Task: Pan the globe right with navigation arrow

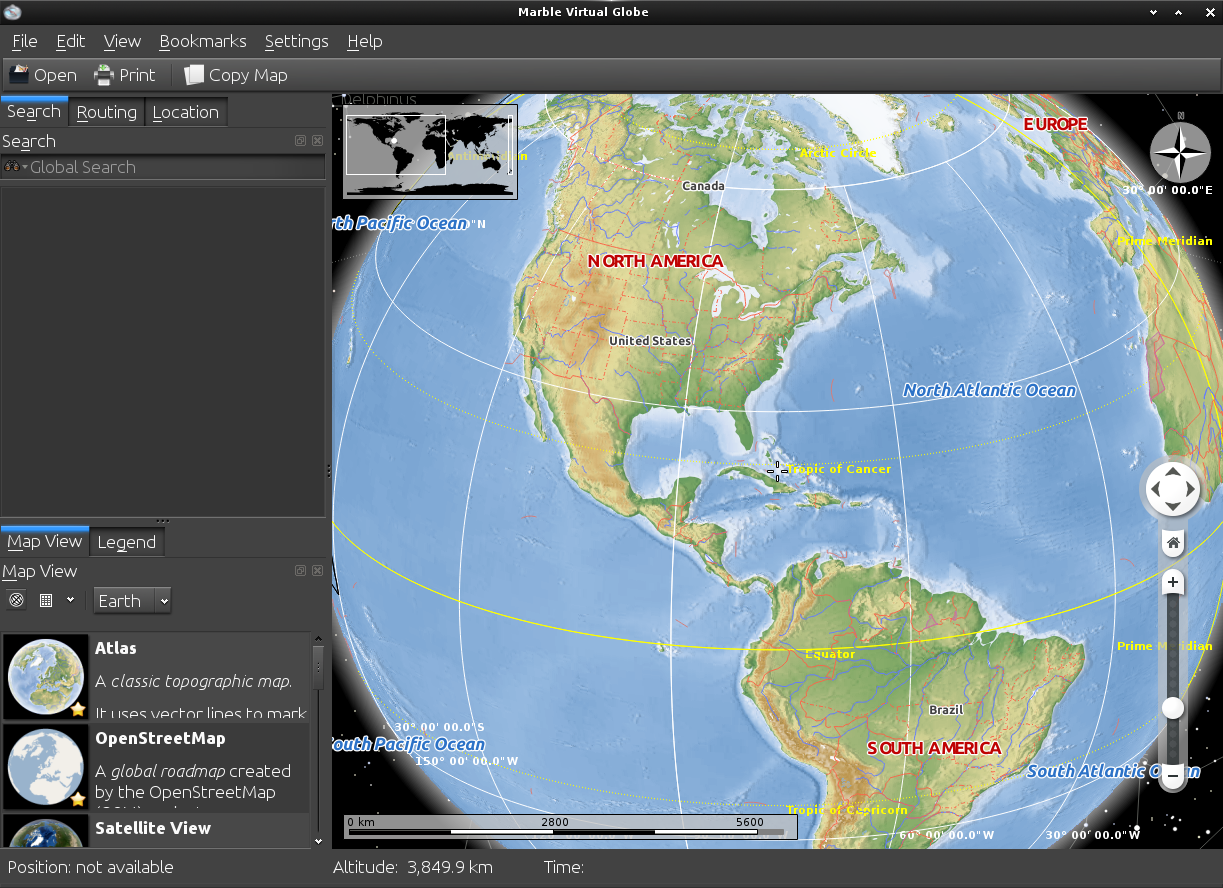Action: [1191, 490]
